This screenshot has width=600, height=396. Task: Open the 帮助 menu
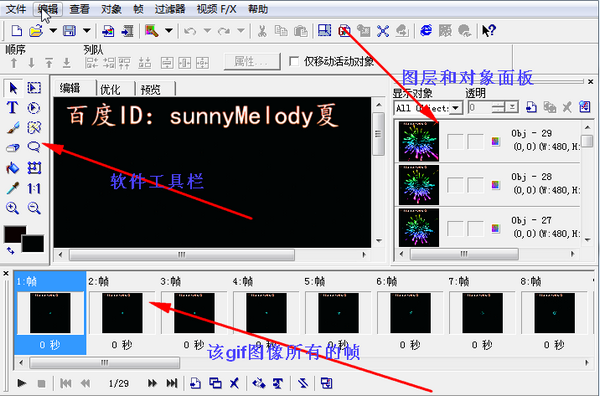(x=258, y=9)
